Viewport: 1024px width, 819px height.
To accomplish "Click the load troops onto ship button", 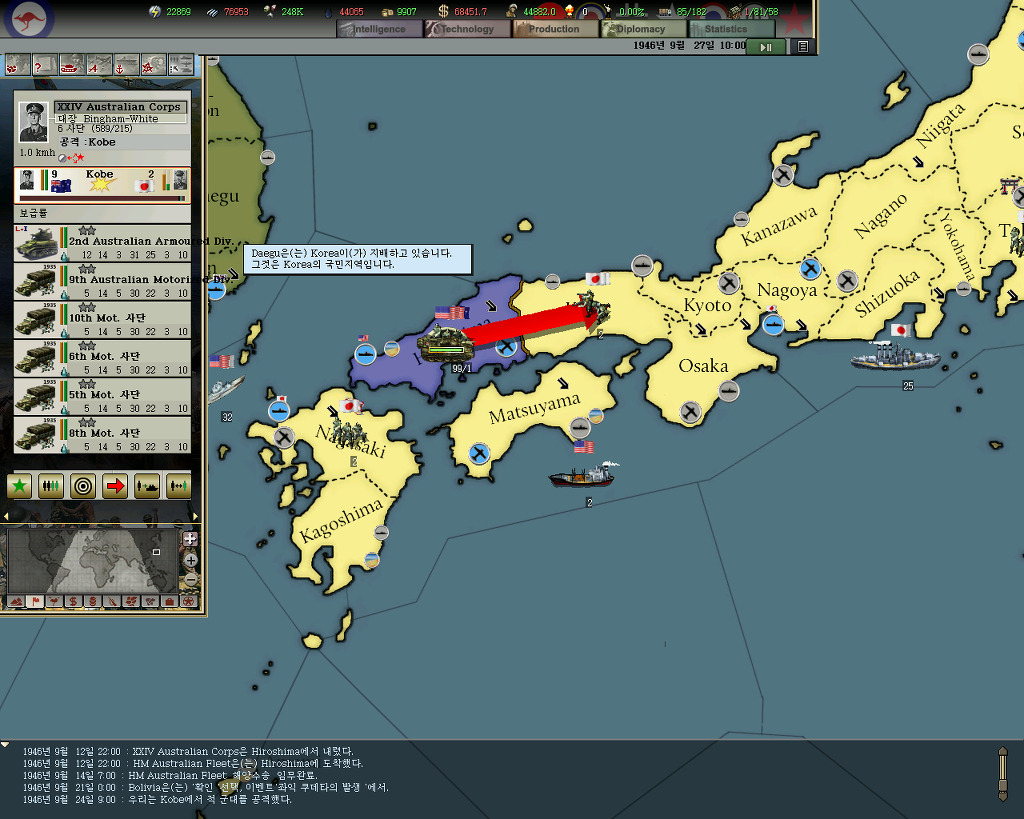I will (147, 486).
